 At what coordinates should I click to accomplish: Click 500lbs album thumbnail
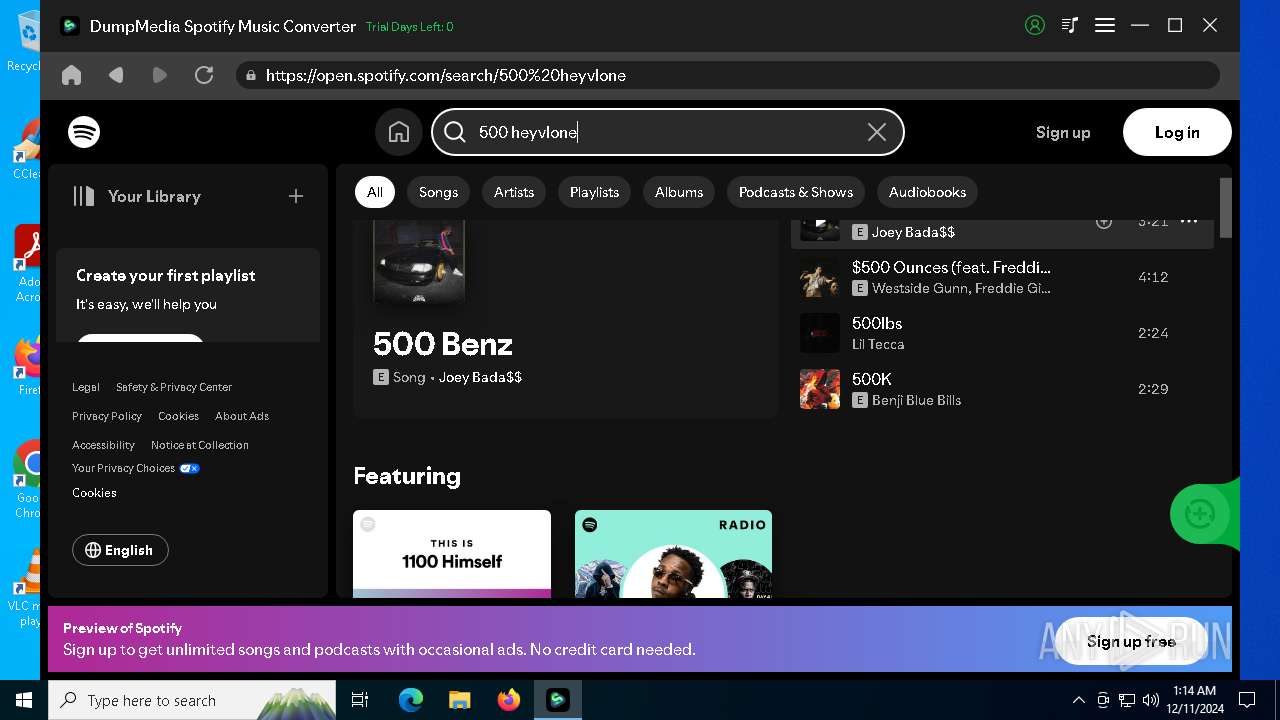click(x=820, y=333)
